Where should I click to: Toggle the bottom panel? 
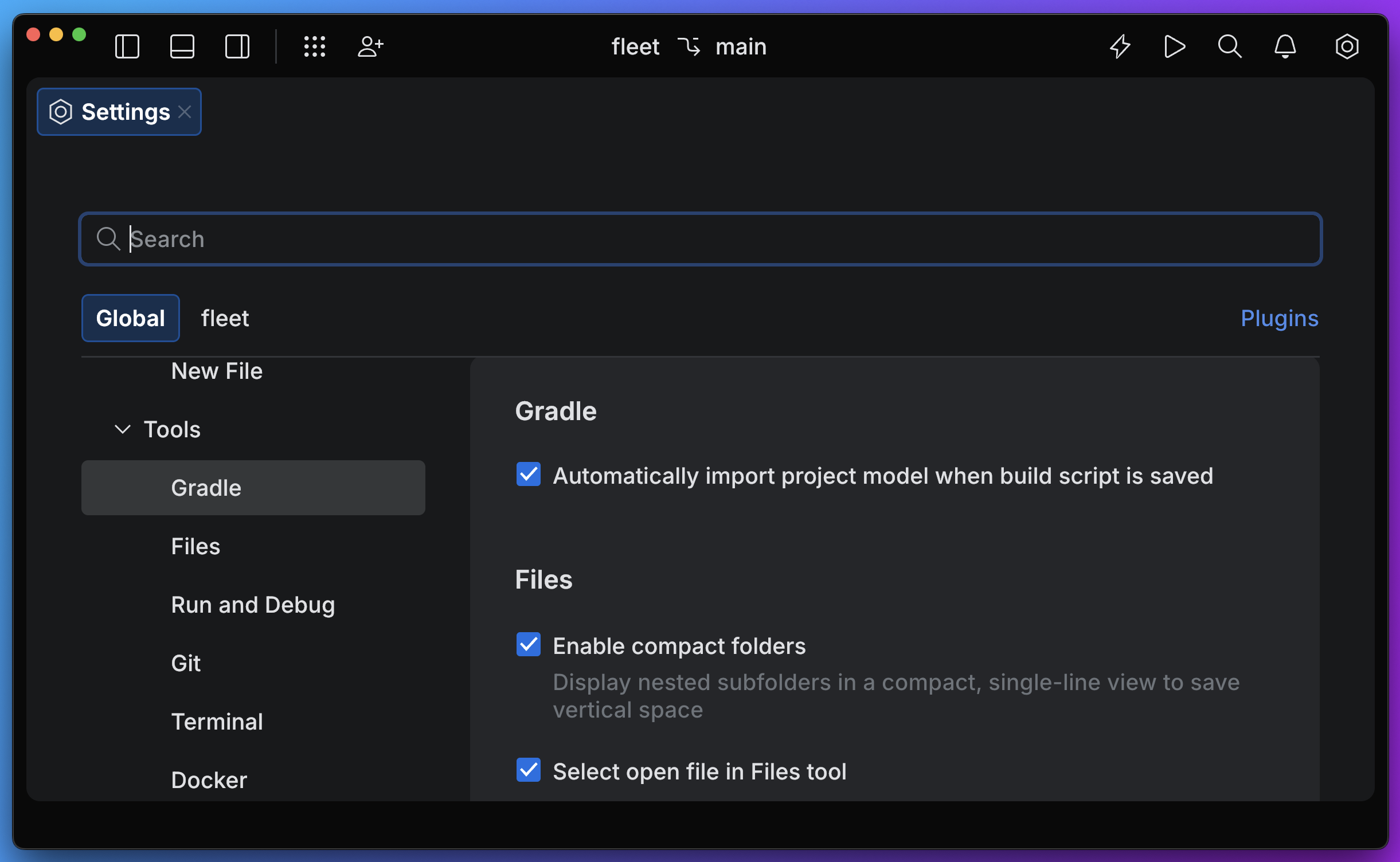182,46
